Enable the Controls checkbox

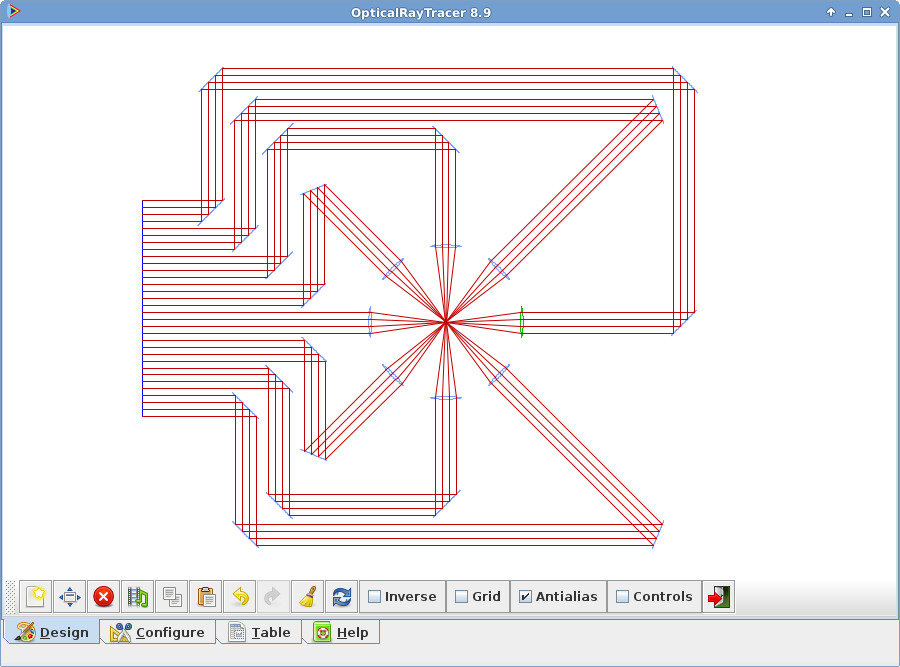coord(624,596)
